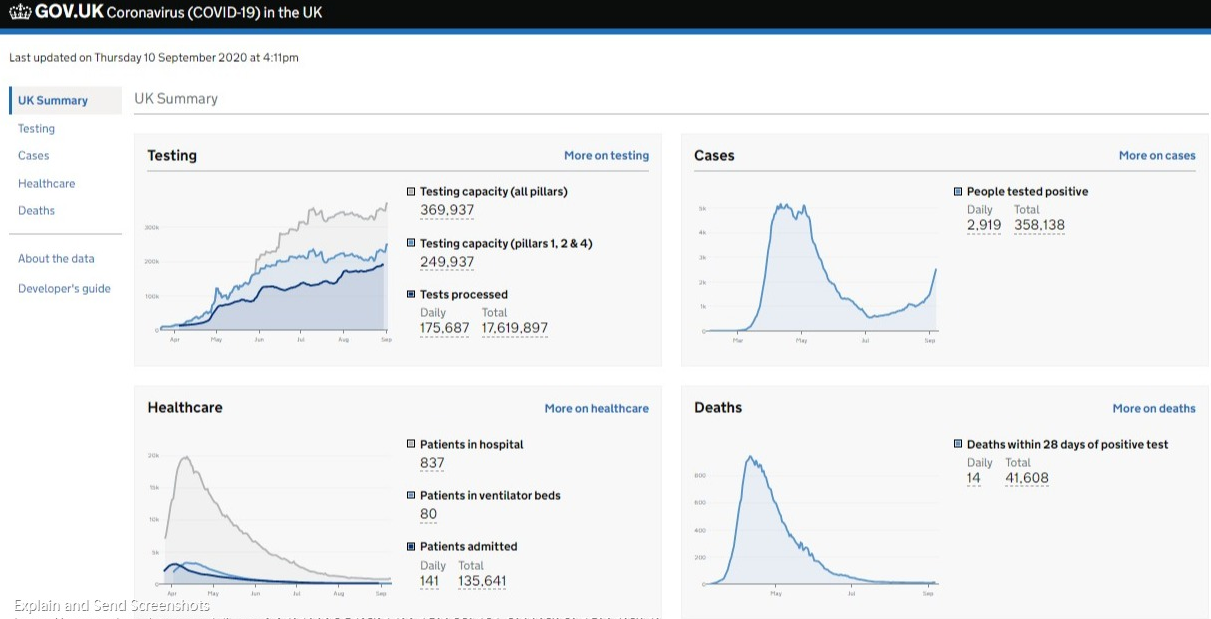
Task: Click the Patients admitted legend swatch
Action: click(x=411, y=546)
